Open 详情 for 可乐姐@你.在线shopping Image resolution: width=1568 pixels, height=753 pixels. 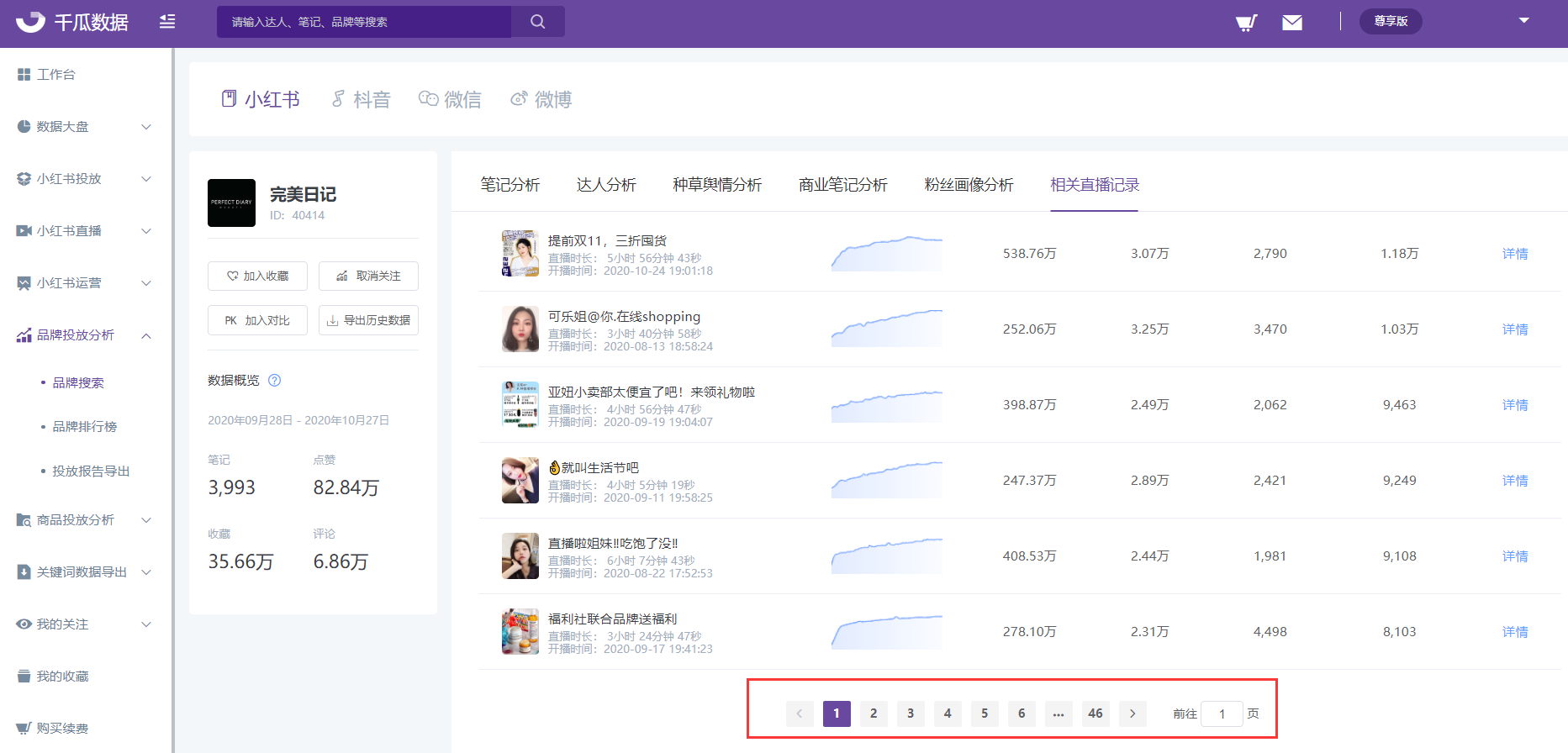(1515, 329)
